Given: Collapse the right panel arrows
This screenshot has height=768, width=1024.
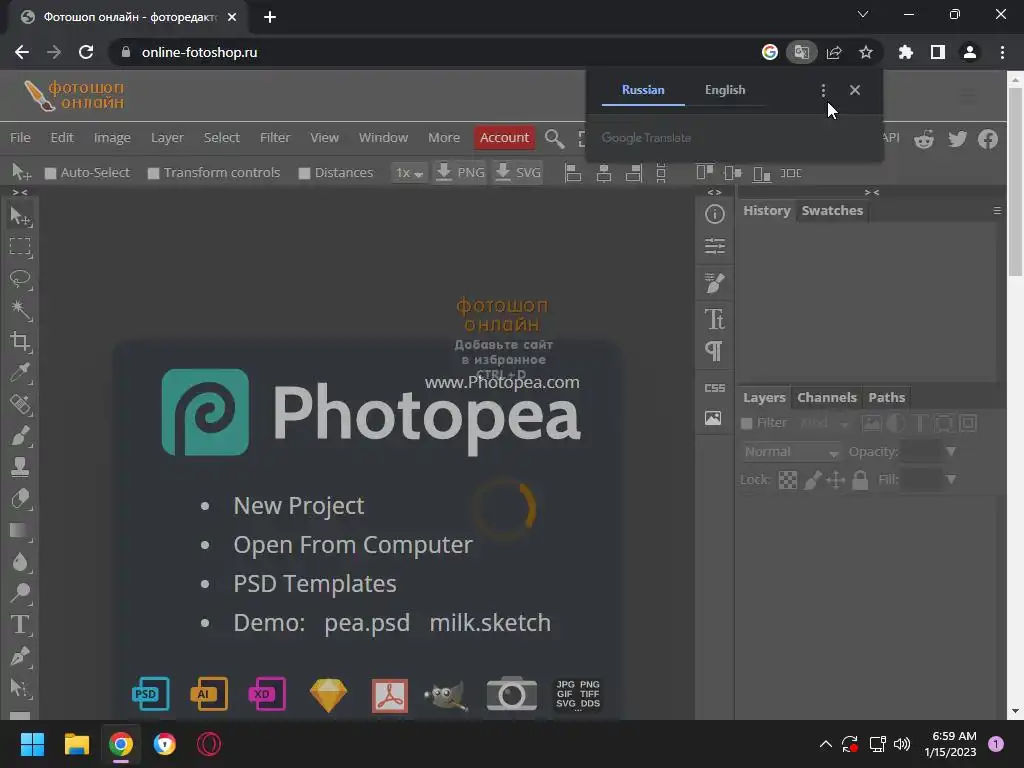Looking at the screenshot, I should [x=871, y=192].
